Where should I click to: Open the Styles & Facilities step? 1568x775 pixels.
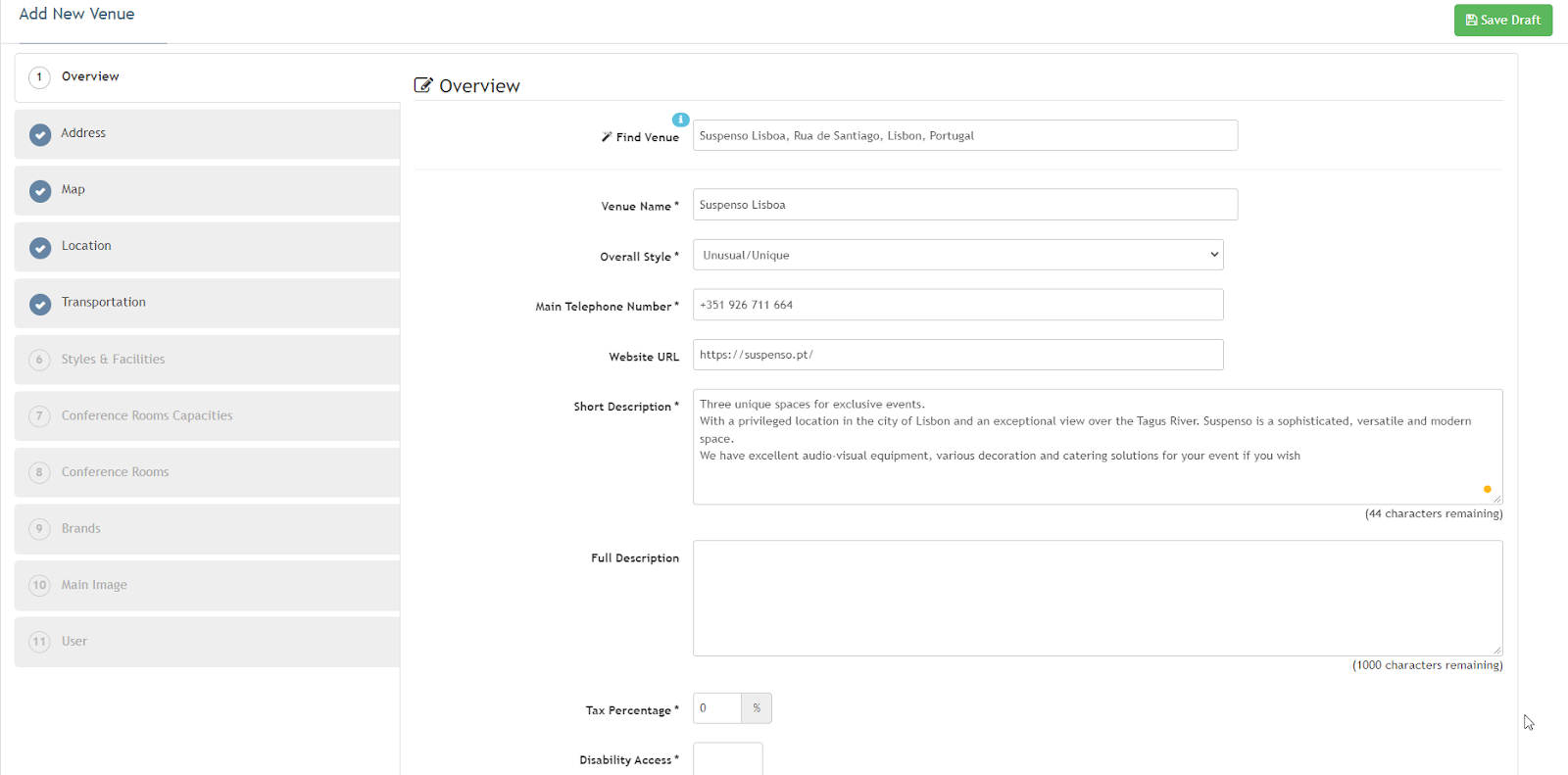pyautogui.click(x=207, y=360)
